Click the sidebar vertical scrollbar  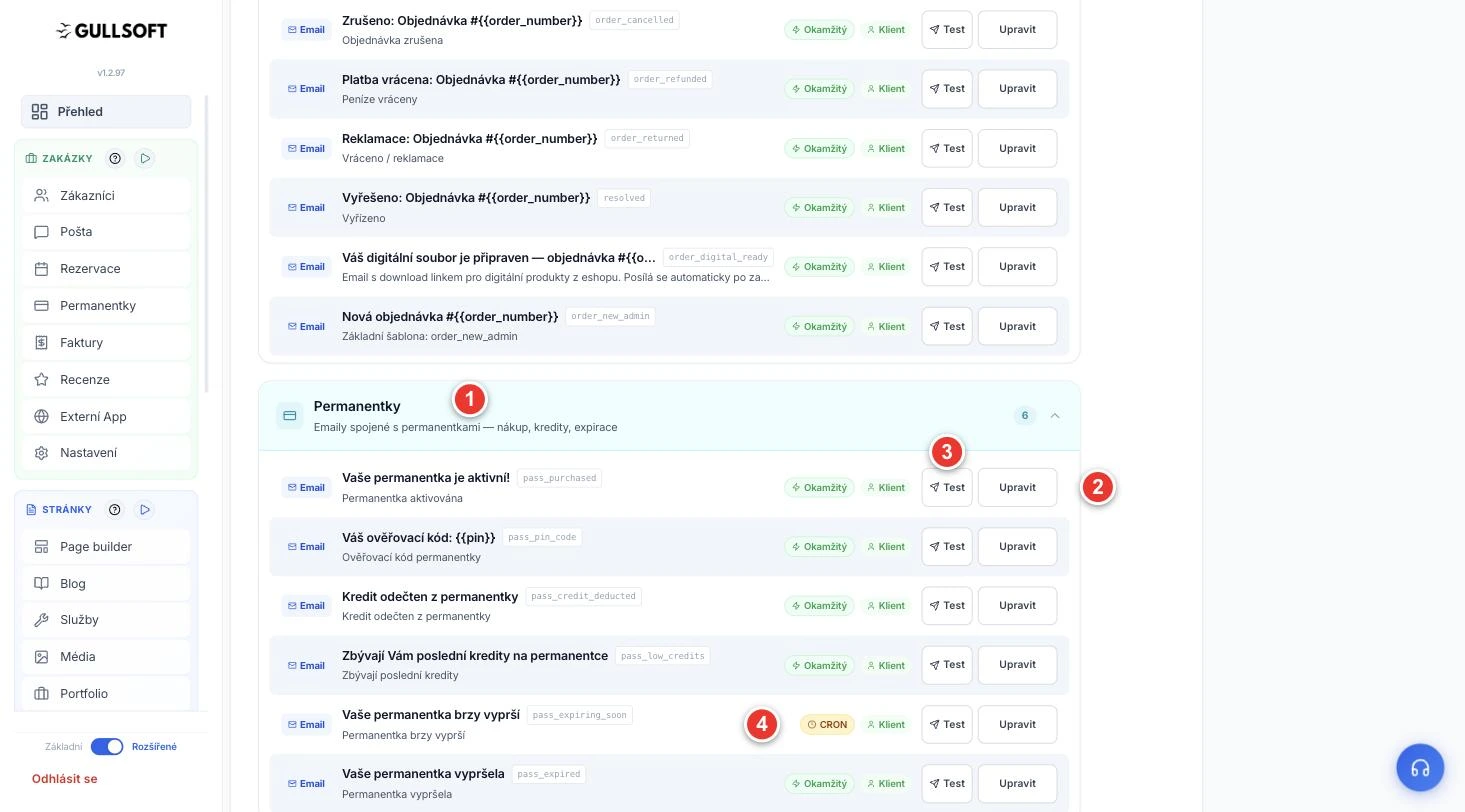click(207, 243)
